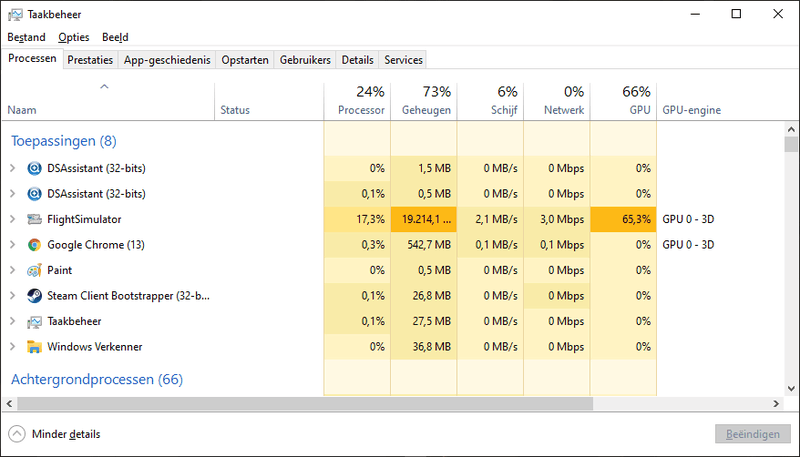800x457 pixels.
Task: Click the second DSAssistant icon (0,5 MB row)
Action: [x=34, y=194]
